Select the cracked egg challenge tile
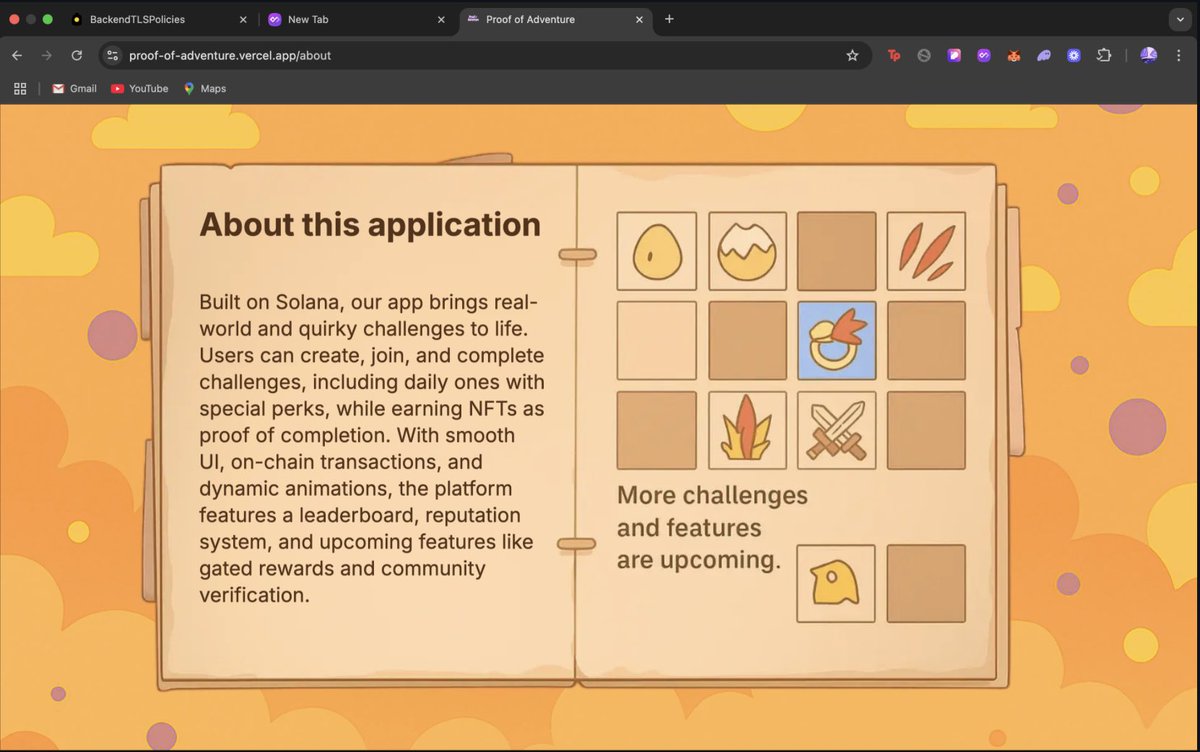Screen dimensions: 1200x752 pos(747,251)
